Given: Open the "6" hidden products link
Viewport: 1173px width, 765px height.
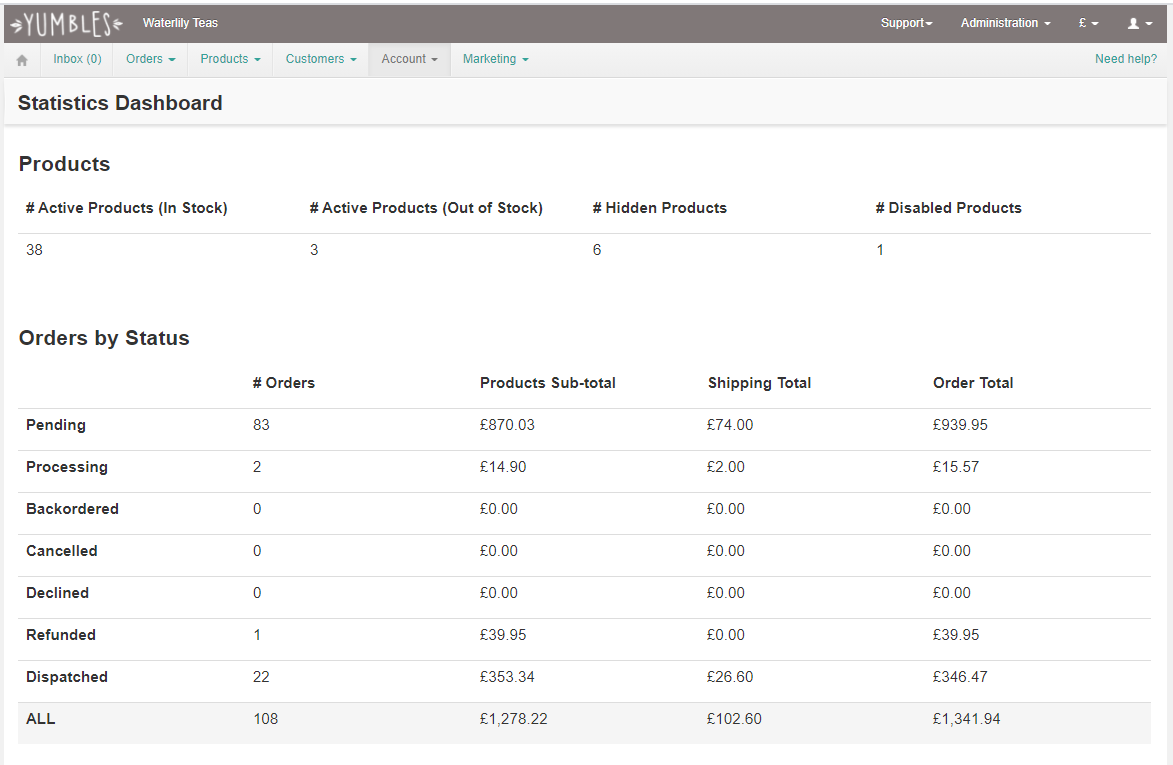Looking at the screenshot, I should (x=596, y=250).
